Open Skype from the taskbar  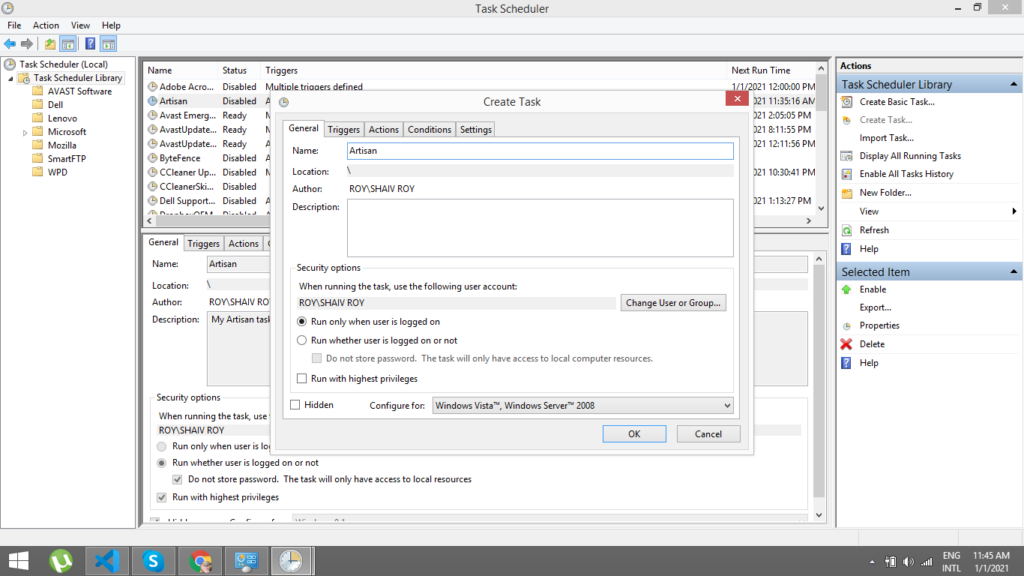[x=153, y=561]
